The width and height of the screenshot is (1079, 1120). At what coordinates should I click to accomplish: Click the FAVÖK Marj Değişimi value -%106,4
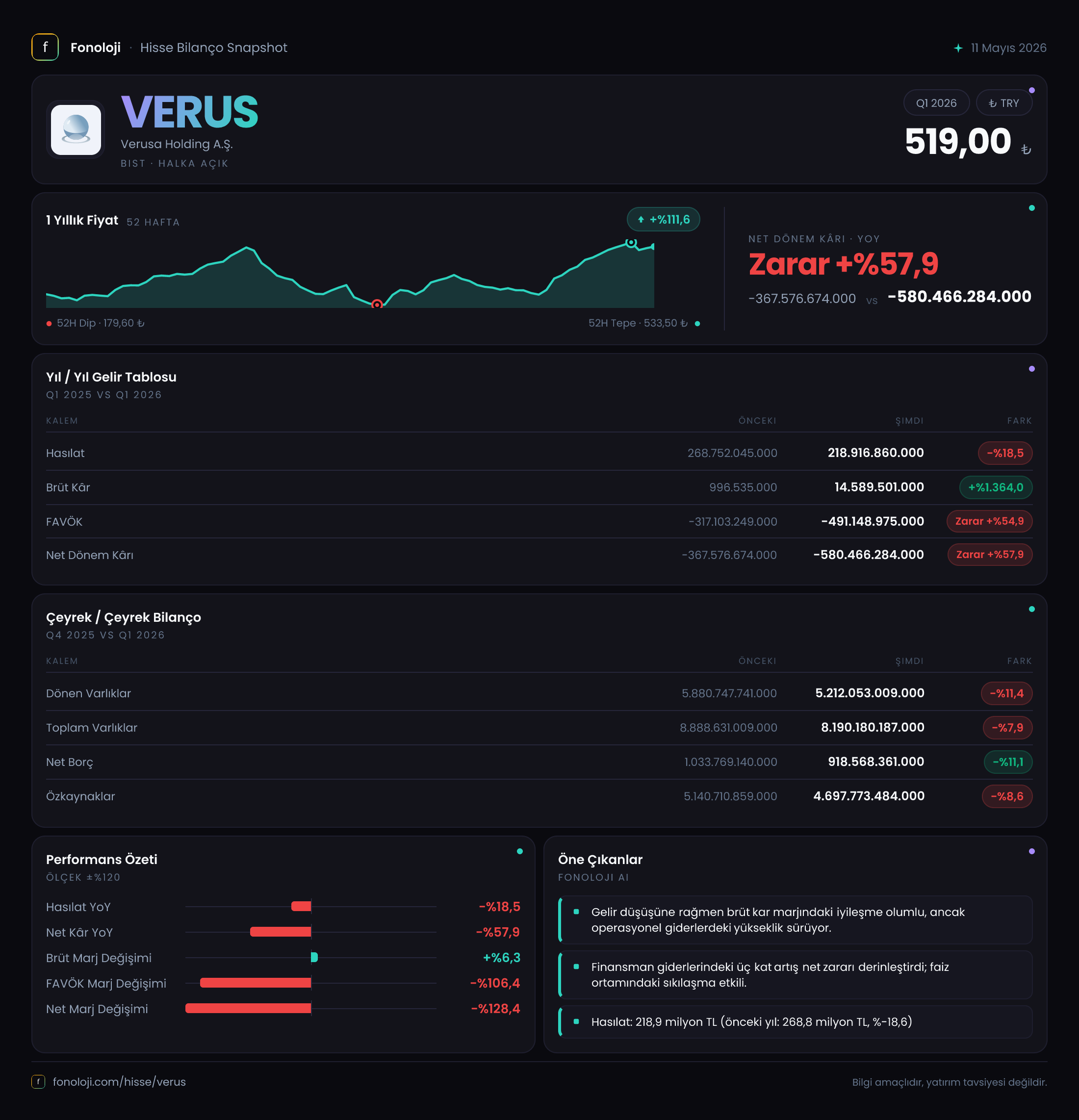click(x=495, y=983)
